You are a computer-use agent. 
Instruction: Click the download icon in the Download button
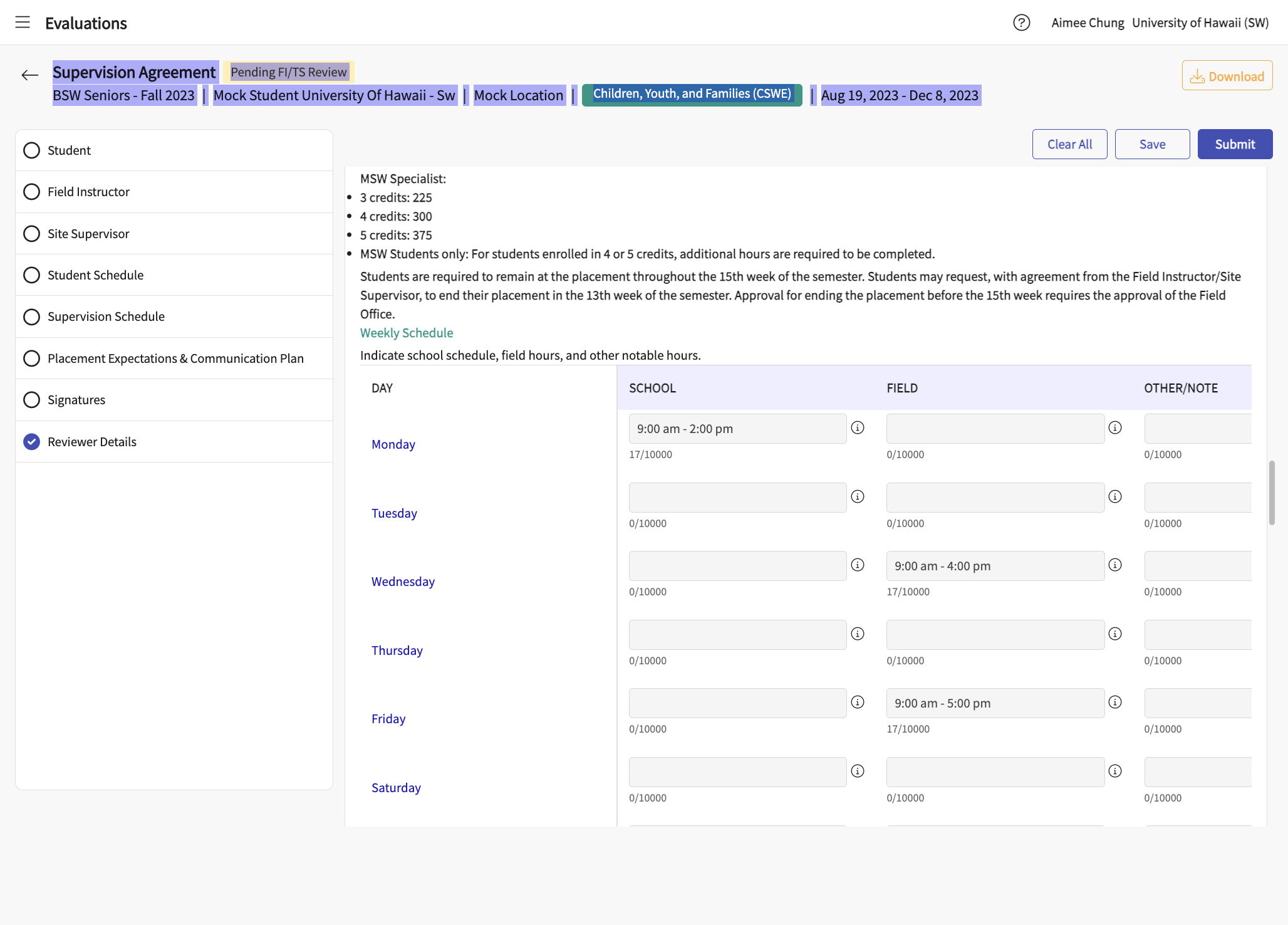coord(1197,76)
